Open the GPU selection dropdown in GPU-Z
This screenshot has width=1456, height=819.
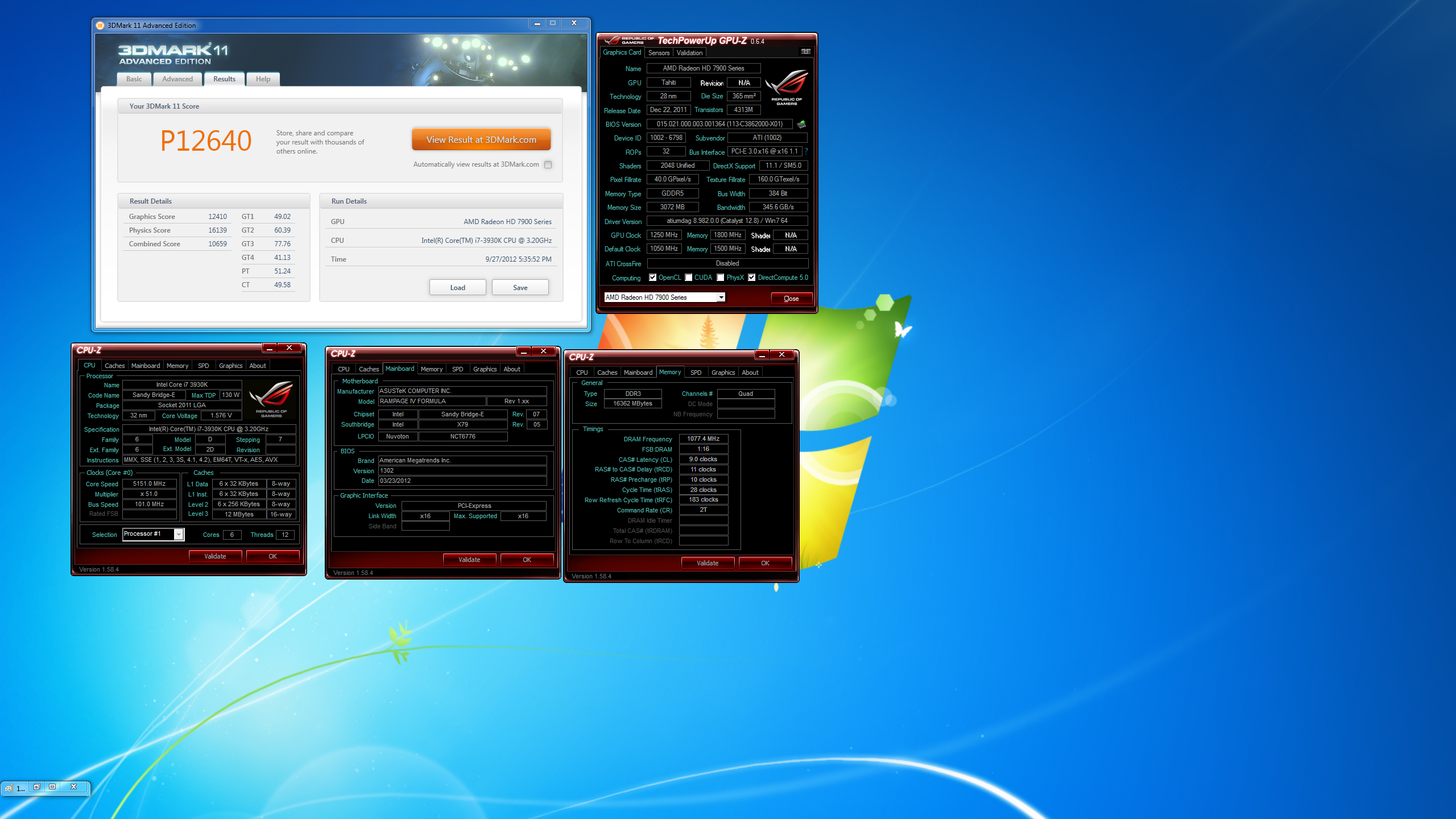[x=721, y=297]
